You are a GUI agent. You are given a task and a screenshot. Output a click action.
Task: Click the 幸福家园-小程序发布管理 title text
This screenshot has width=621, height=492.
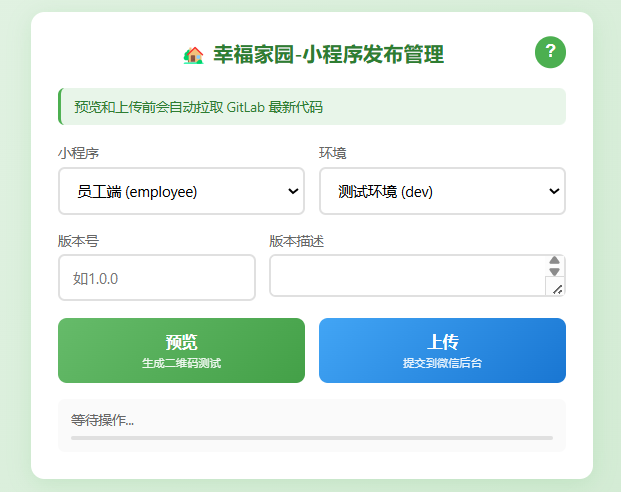point(328,55)
